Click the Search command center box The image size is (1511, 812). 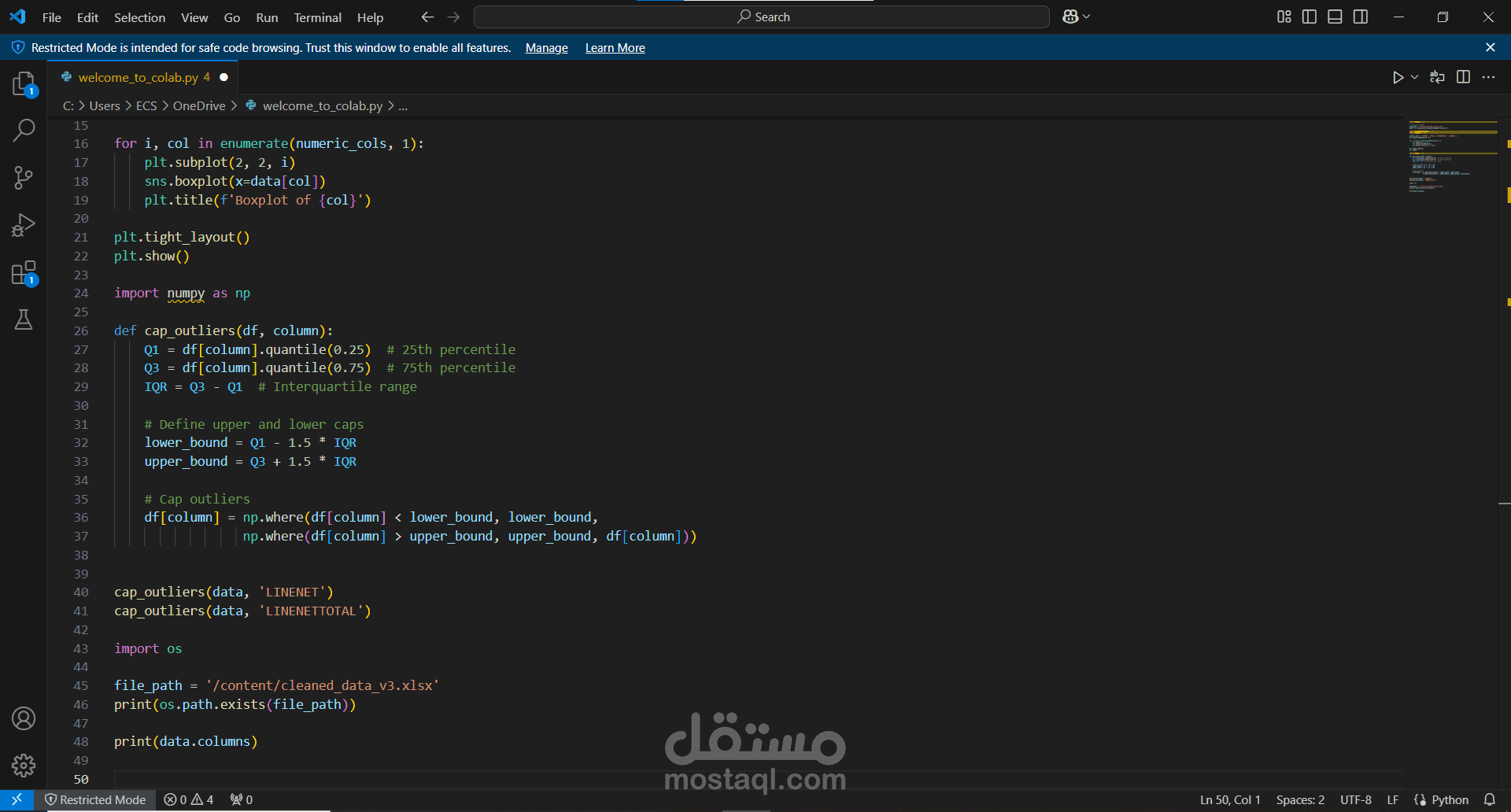pyautogui.click(x=762, y=17)
